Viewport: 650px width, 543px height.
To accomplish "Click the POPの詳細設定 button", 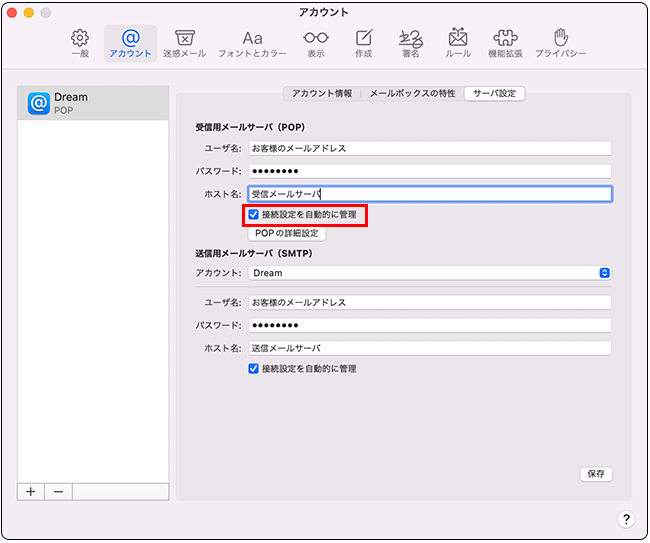I will coord(286,233).
